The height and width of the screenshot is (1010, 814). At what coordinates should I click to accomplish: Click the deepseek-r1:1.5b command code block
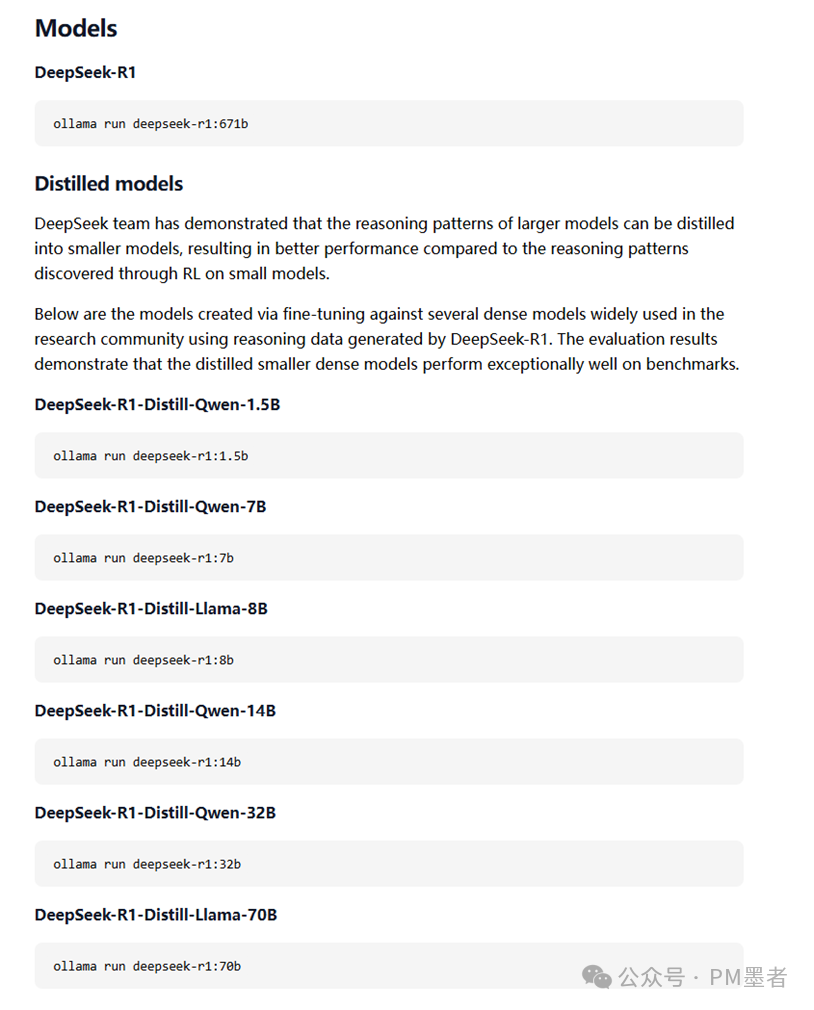[388, 455]
